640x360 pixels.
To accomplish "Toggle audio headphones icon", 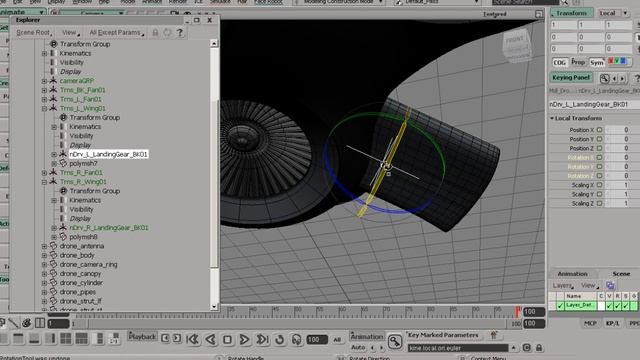I will point(297,339).
